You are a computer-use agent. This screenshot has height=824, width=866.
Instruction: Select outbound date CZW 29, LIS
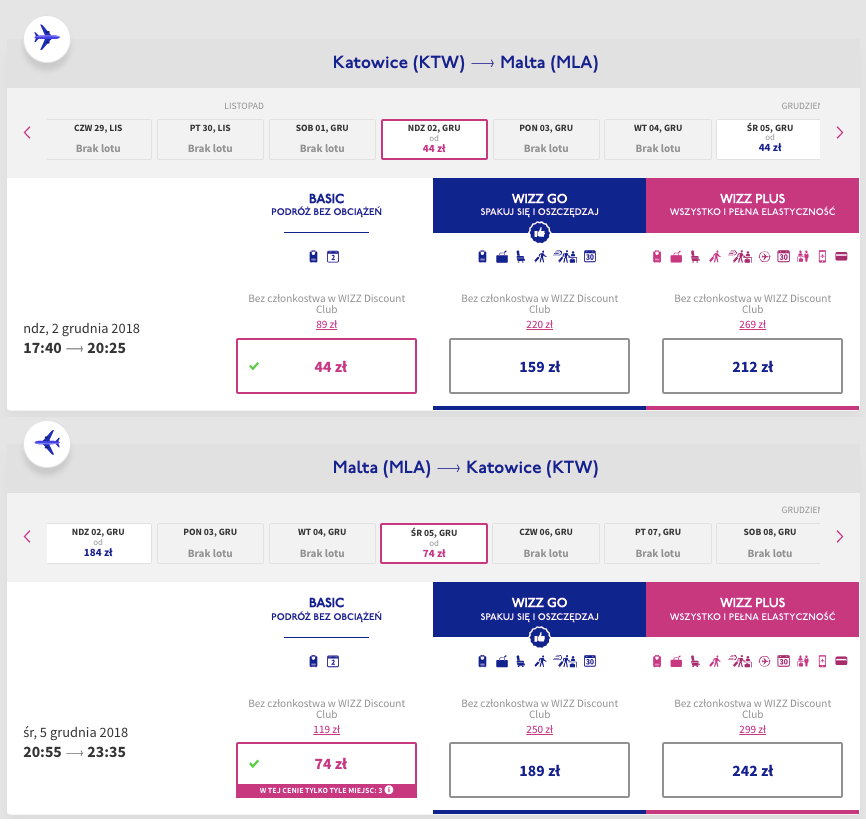click(99, 139)
